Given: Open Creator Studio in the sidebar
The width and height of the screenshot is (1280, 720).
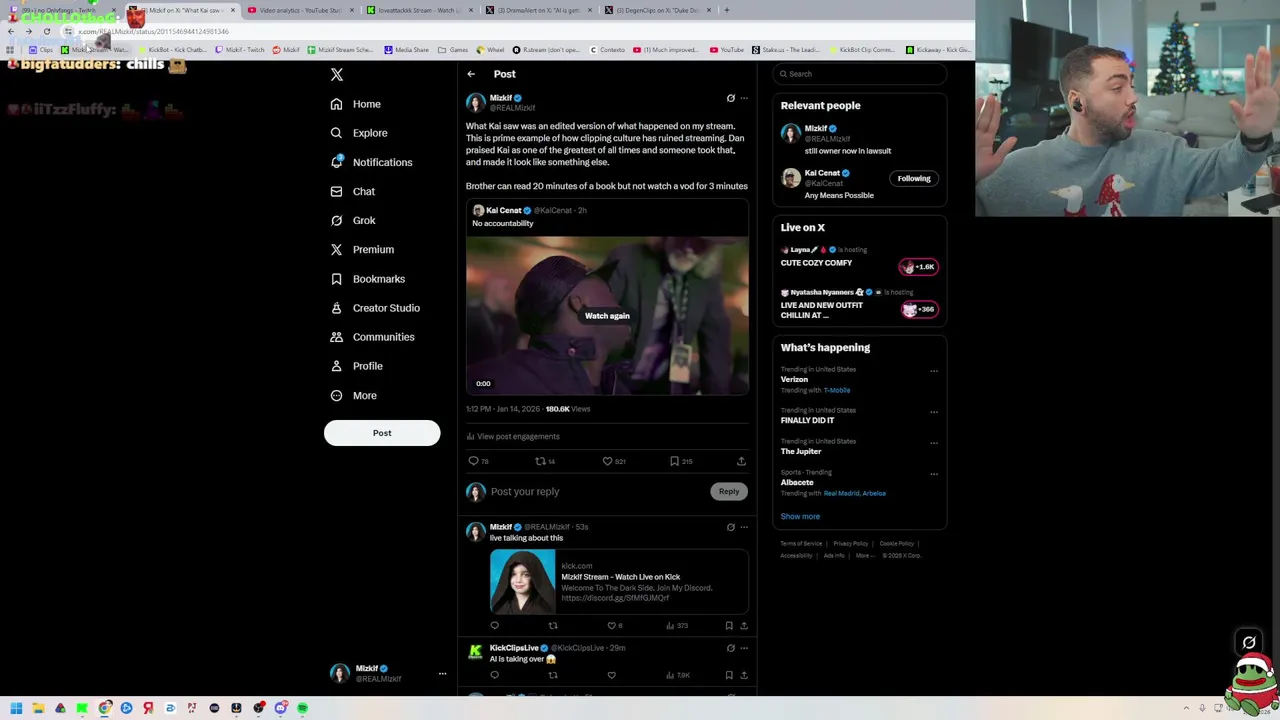Looking at the screenshot, I should tap(375, 308).
